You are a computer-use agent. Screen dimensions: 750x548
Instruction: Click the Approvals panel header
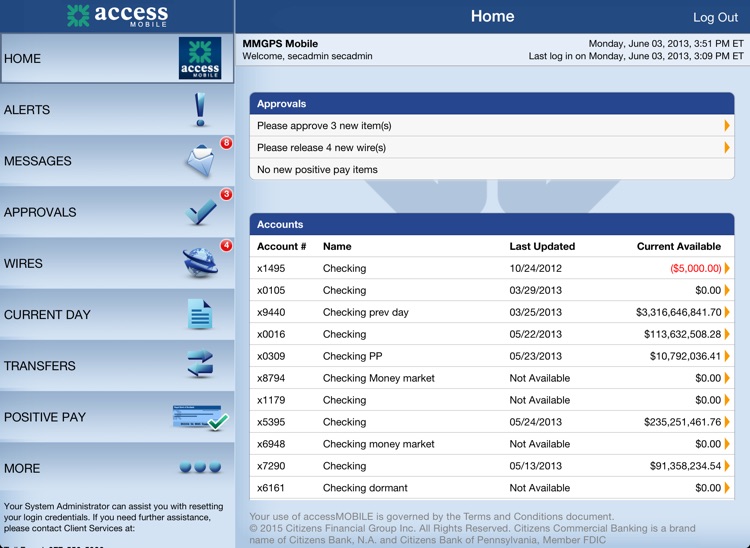pyautogui.click(x=492, y=103)
